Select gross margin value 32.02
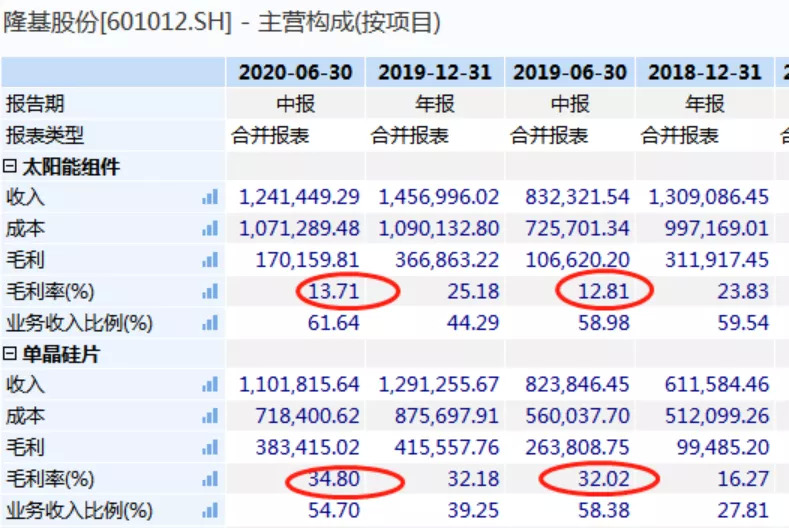 point(604,479)
